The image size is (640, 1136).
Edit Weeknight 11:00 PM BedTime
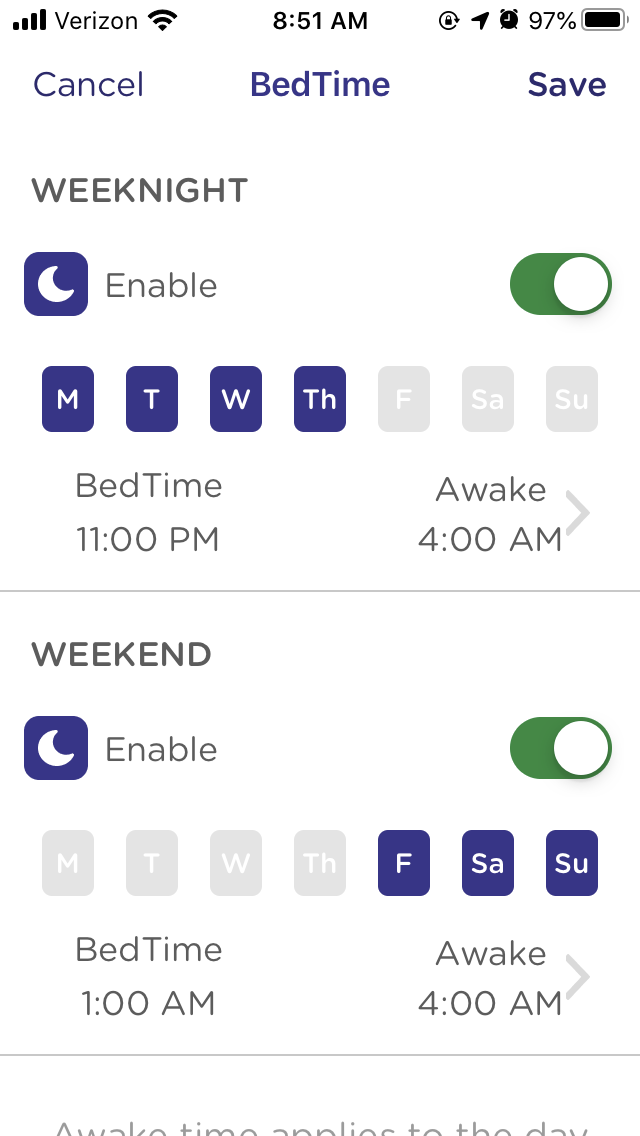(148, 539)
